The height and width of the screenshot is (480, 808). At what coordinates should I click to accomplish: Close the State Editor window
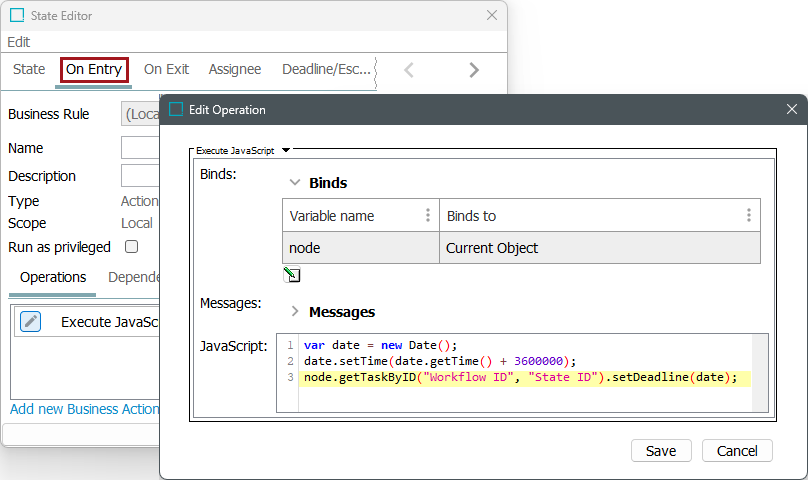pos(491,15)
